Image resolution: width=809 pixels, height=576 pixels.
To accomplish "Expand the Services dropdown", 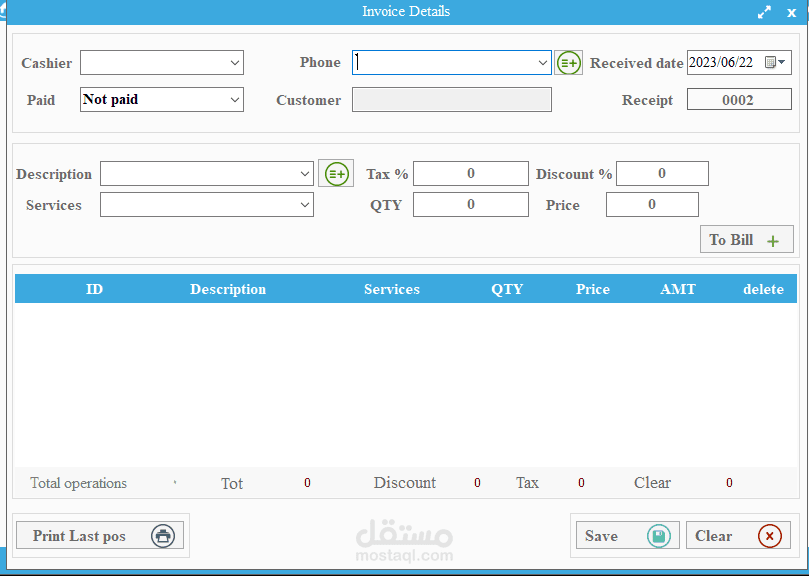I will pos(304,205).
